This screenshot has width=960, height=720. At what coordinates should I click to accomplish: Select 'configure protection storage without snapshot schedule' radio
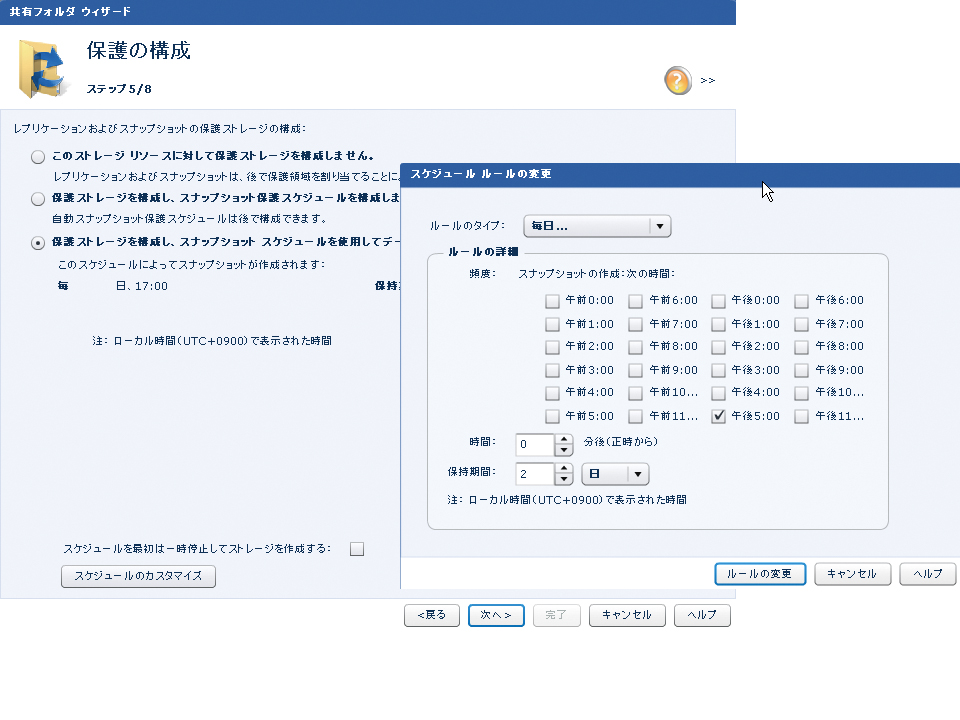(x=38, y=199)
